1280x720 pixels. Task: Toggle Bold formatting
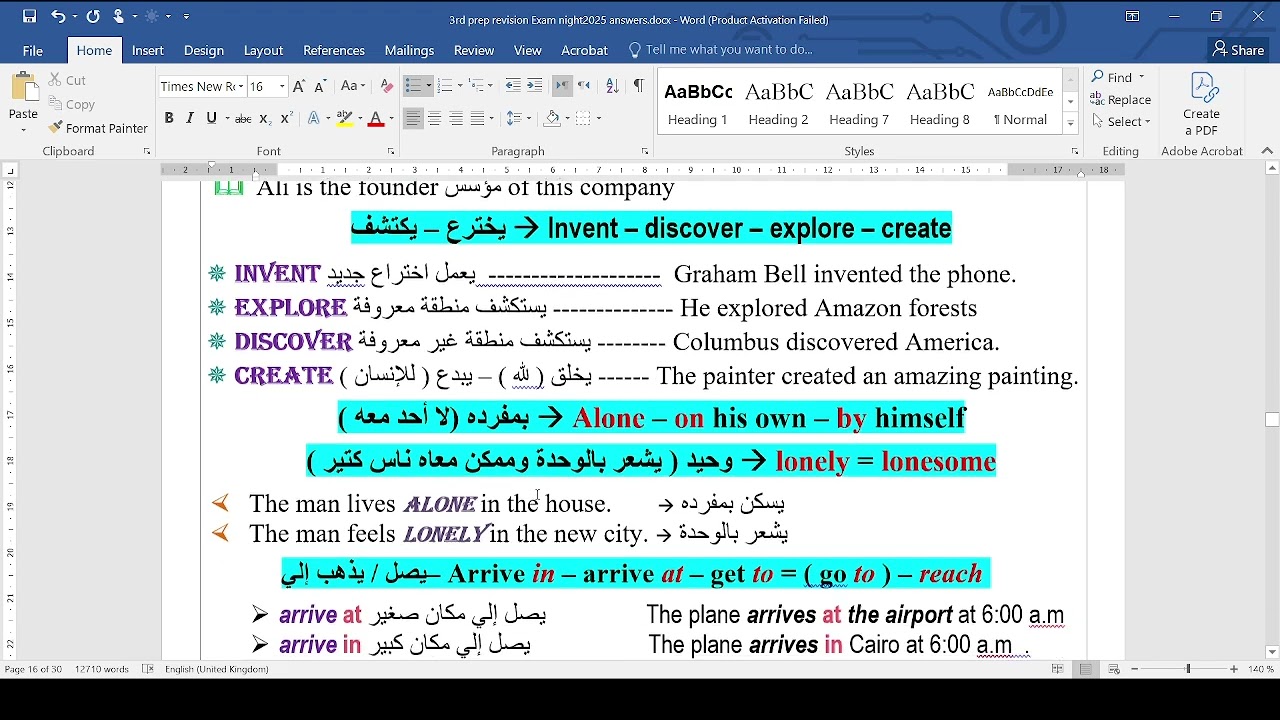tap(169, 118)
